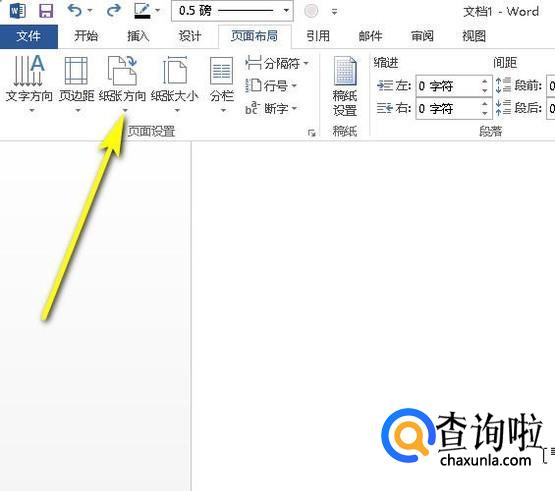Click the Undo arrow icon
Screen dimensions: 555x491
point(75,10)
